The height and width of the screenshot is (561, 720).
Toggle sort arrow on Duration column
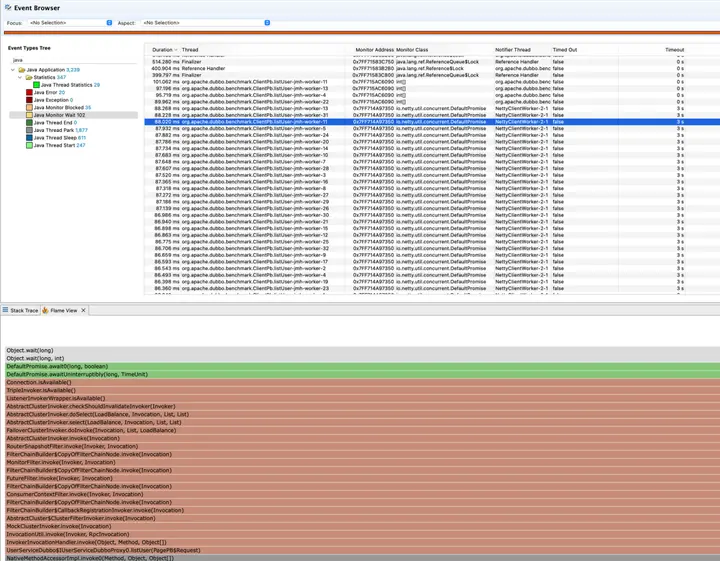pos(176,50)
